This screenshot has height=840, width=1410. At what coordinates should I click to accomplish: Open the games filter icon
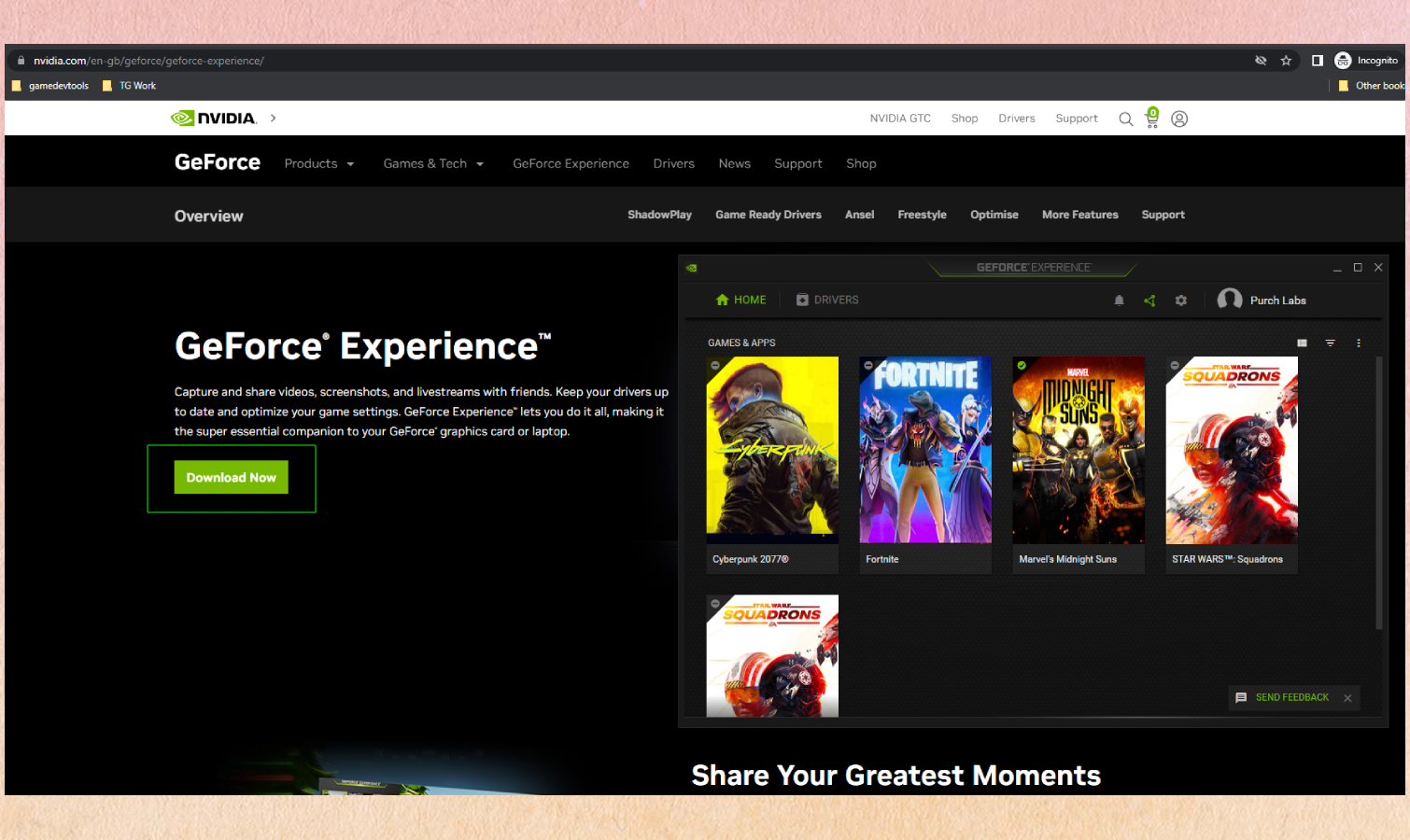click(x=1330, y=343)
